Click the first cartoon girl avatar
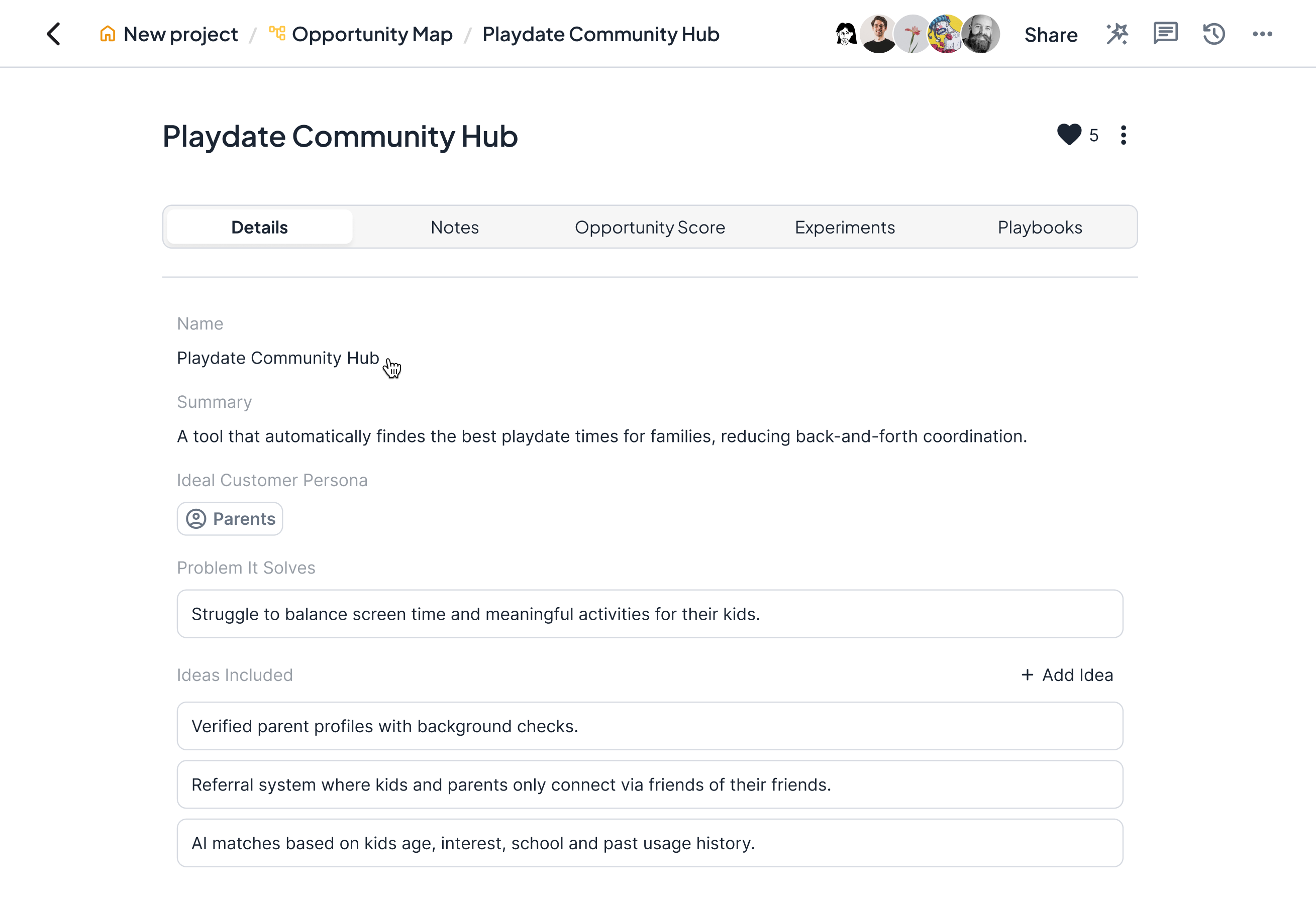 (846, 34)
